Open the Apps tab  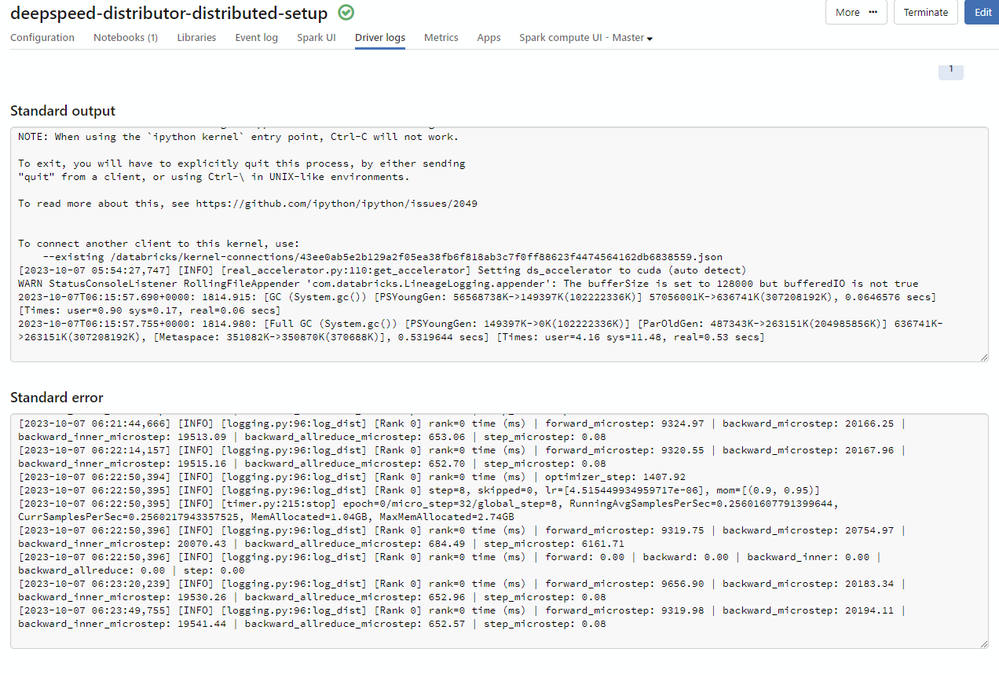(489, 38)
